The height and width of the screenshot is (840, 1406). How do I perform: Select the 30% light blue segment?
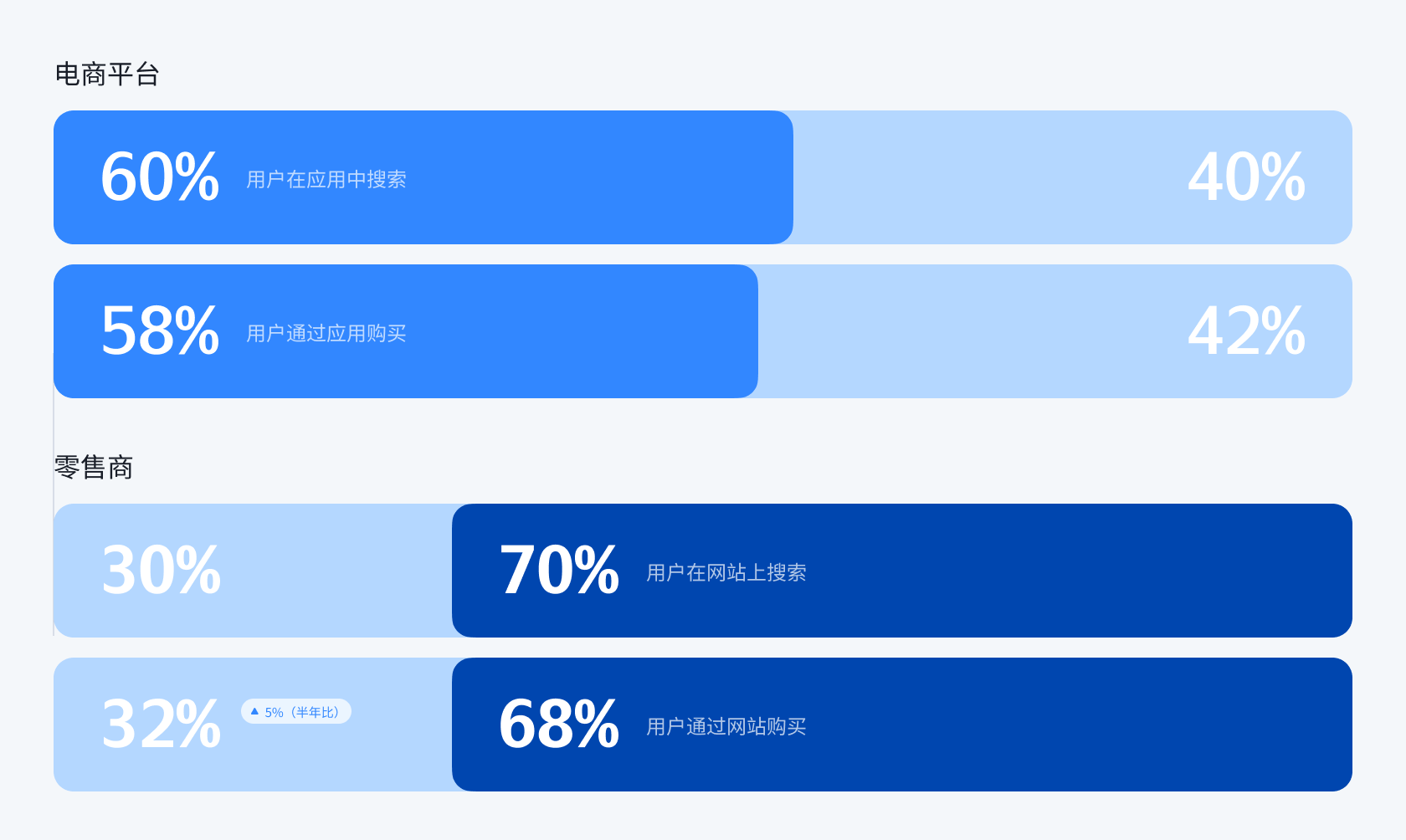tap(253, 571)
